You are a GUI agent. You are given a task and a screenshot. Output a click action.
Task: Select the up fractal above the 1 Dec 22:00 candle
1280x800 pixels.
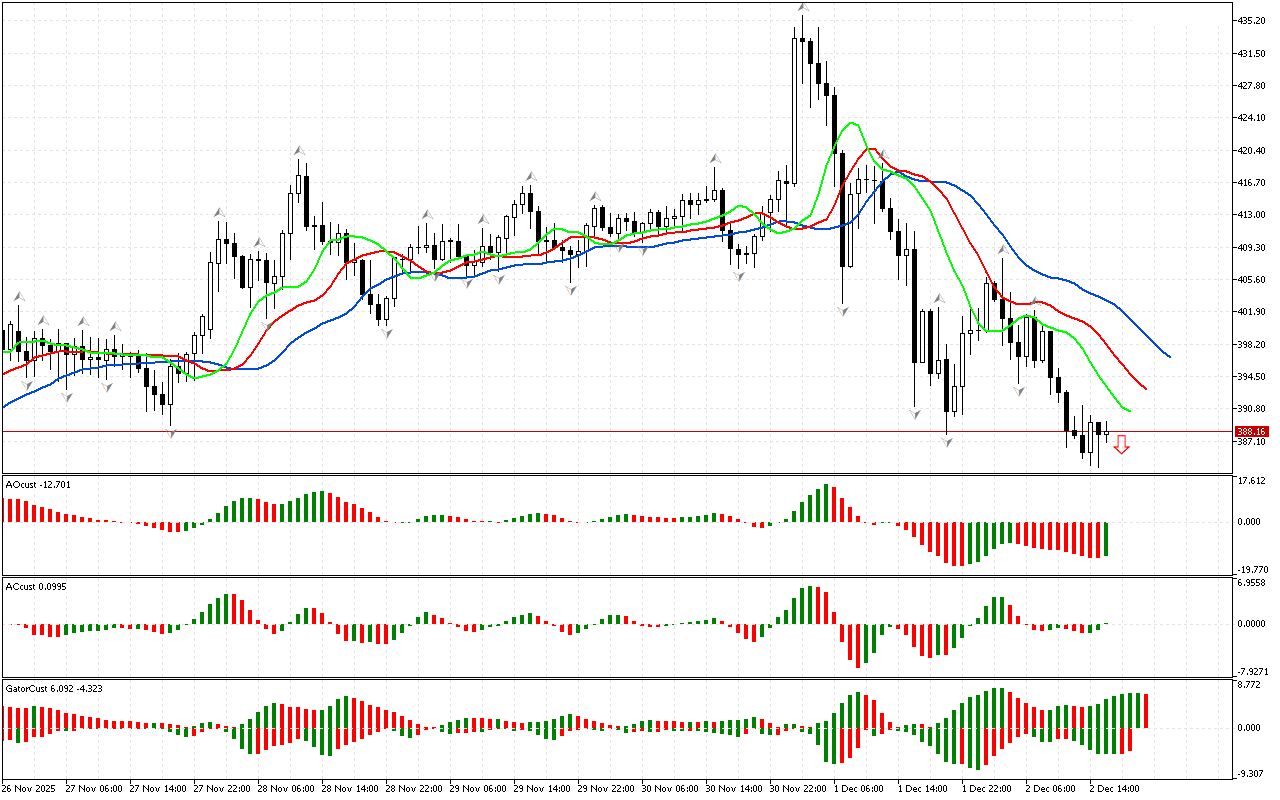(1001, 250)
